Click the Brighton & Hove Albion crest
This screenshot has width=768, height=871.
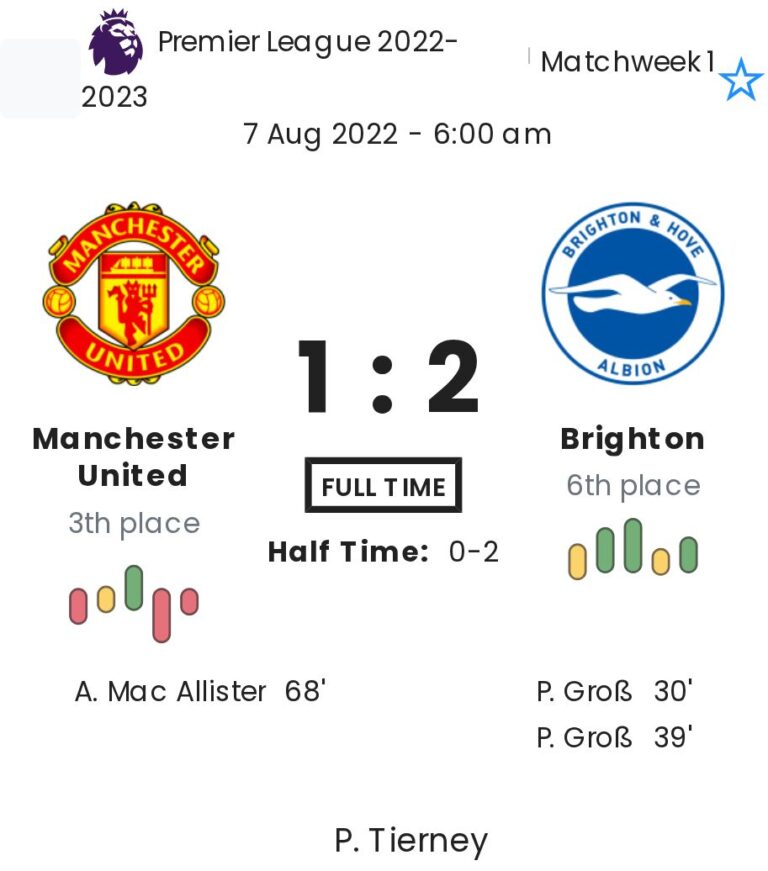[x=632, y=296]
